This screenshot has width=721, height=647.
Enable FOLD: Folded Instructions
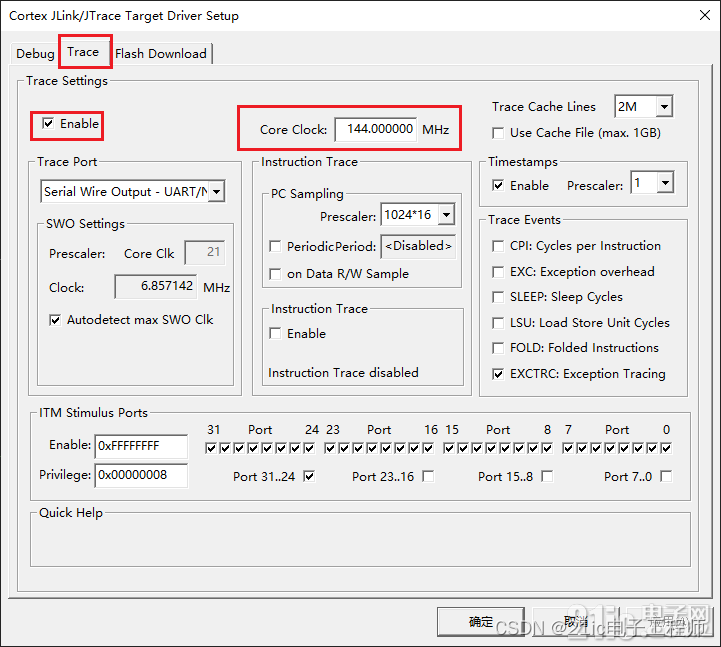498,348
